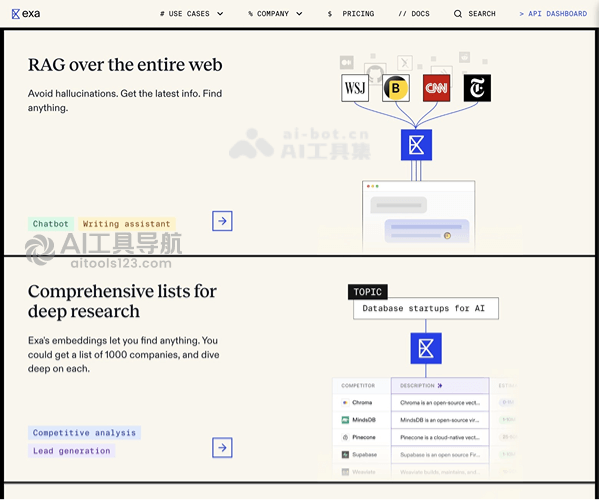Select the Lead generation tag
The image size is (600, 500).
click(x=72, y=451)
